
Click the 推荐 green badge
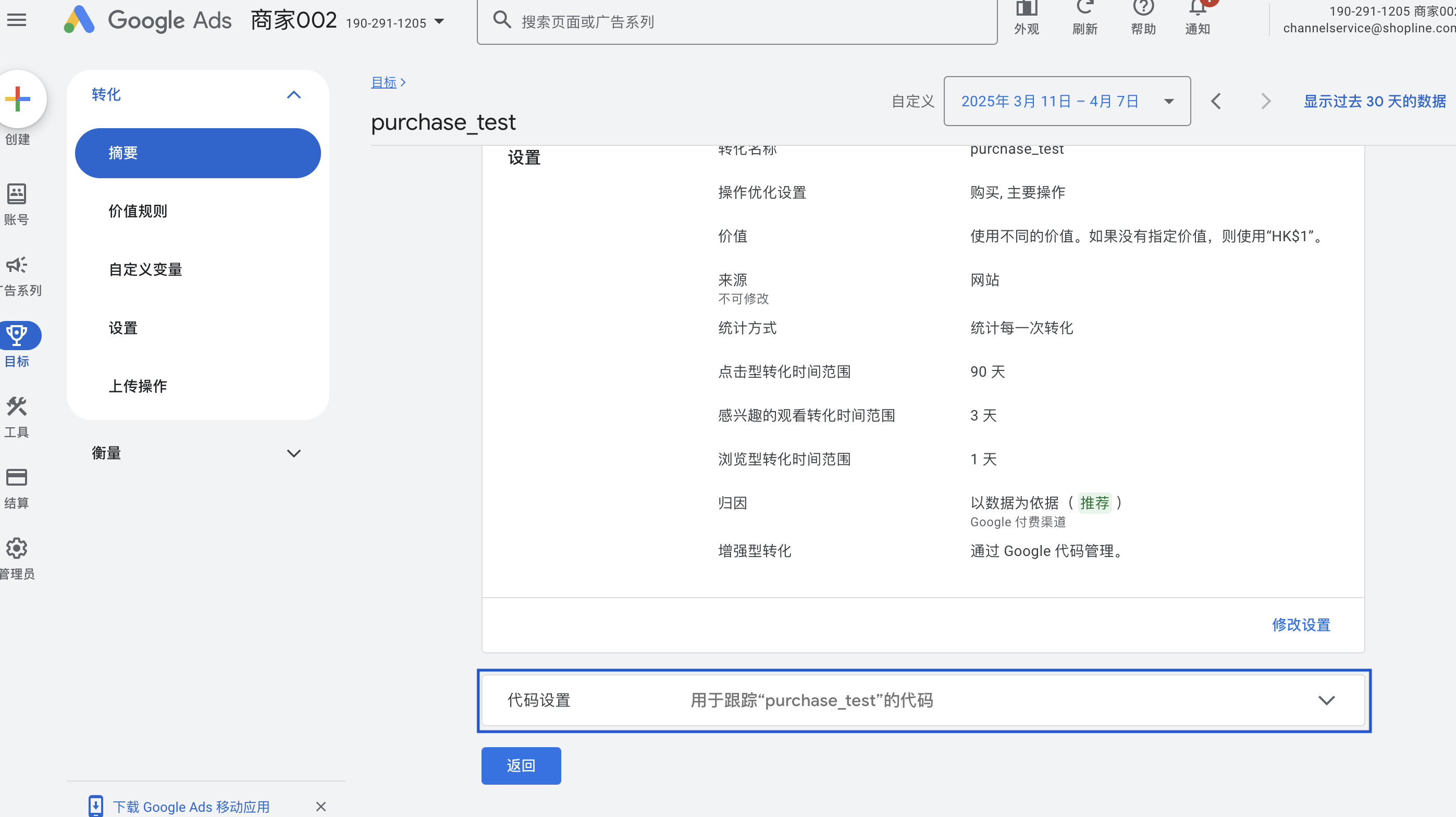click(x=1094, y=503)
